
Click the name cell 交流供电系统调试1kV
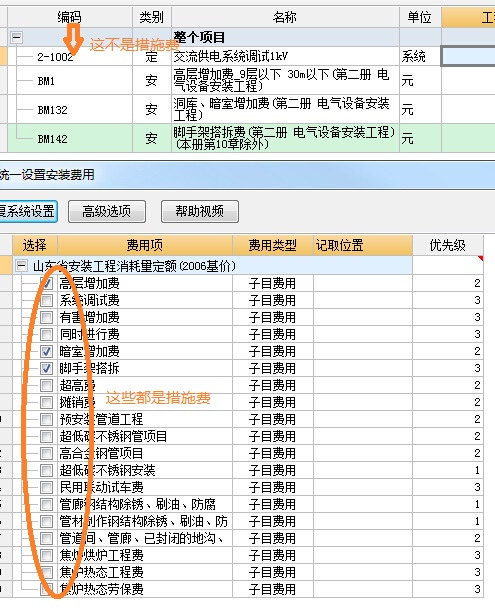tap(285, 56)
